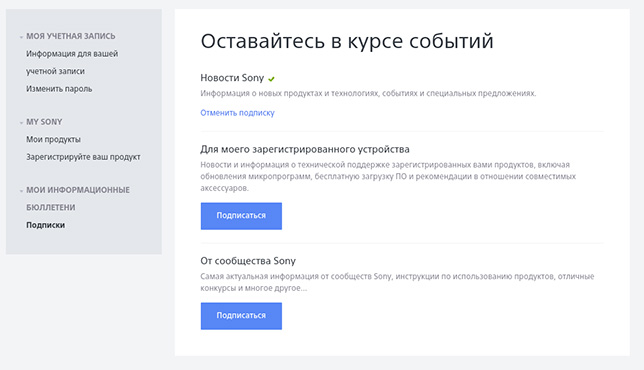This screenshot has width=644, height=370.
Task: Click description starting Информация о новых продуктах
Action: click(368, 93)
